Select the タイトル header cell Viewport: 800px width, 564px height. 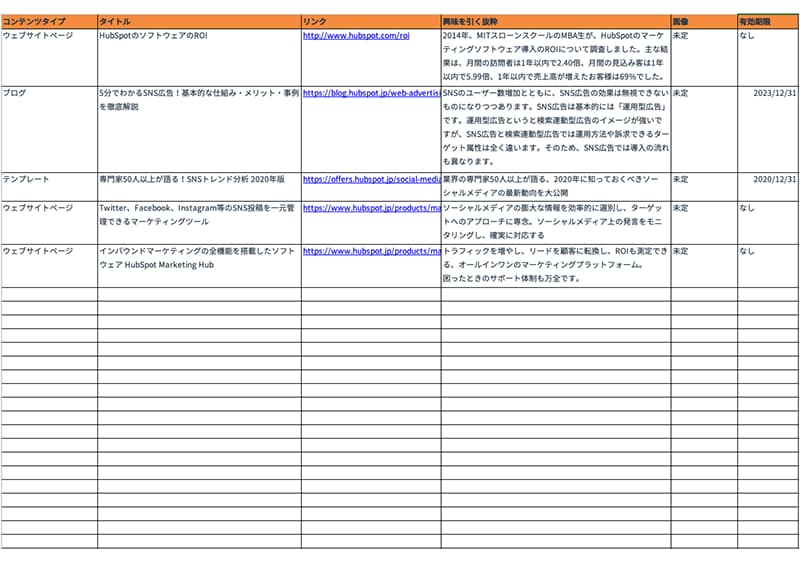tap(199, 21)
